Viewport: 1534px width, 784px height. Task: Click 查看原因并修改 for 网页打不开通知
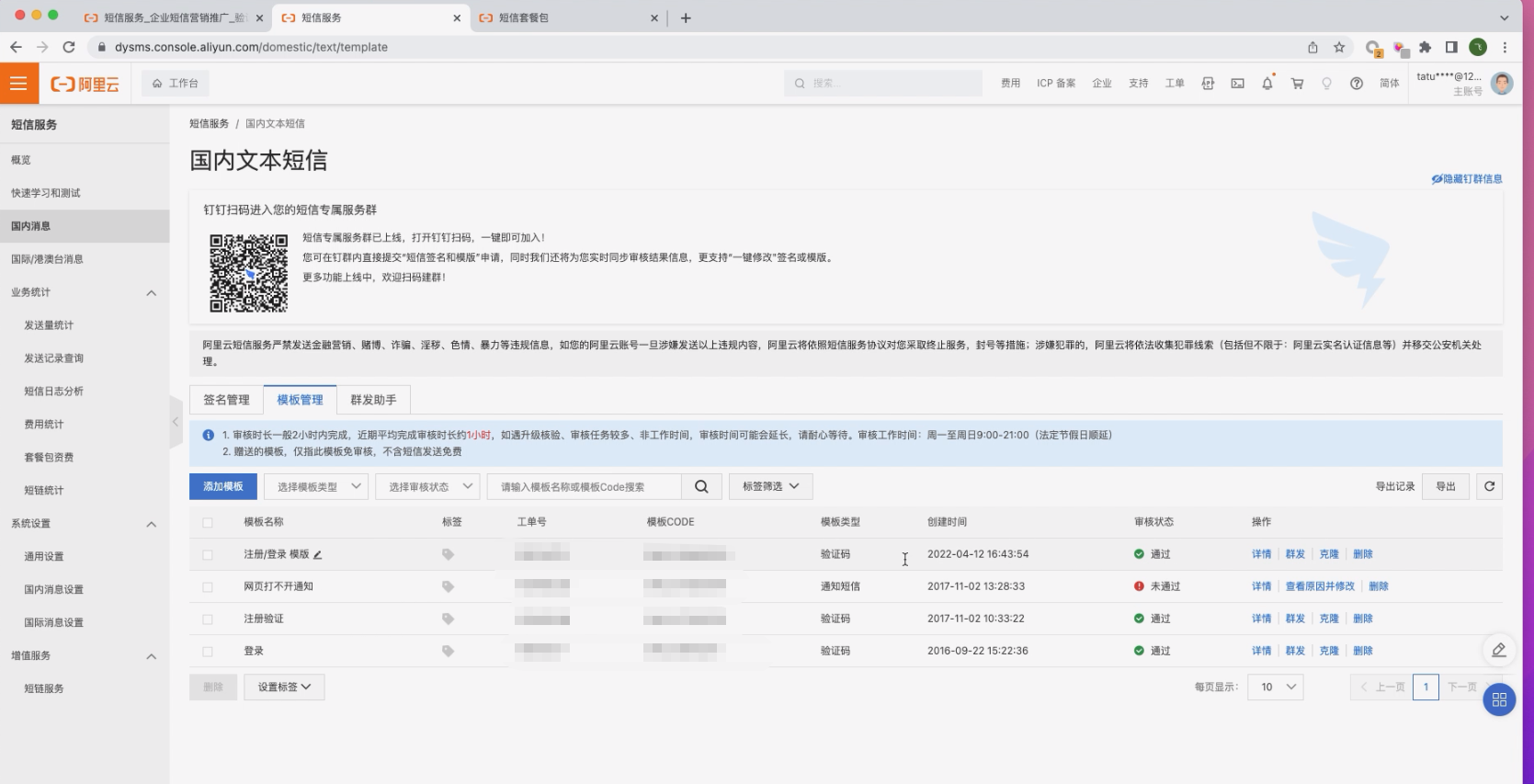[1320, 586]
